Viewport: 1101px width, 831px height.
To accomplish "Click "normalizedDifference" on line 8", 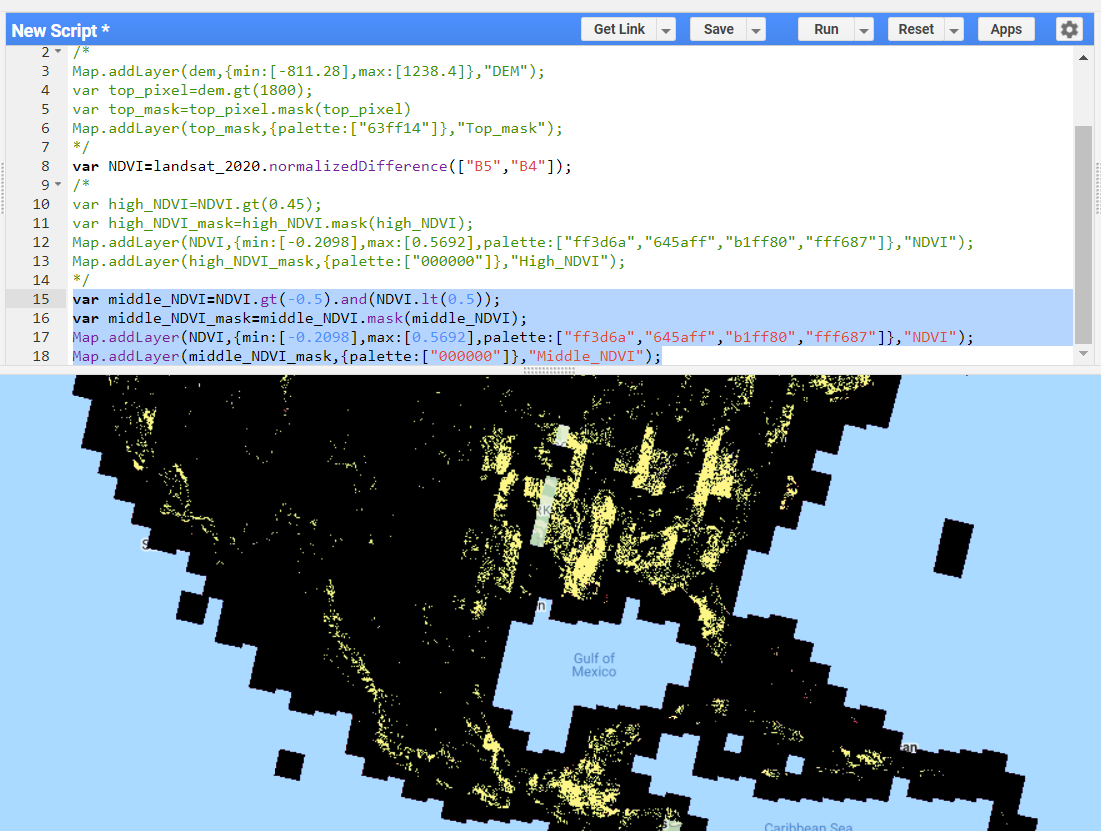I will (358, 166).
